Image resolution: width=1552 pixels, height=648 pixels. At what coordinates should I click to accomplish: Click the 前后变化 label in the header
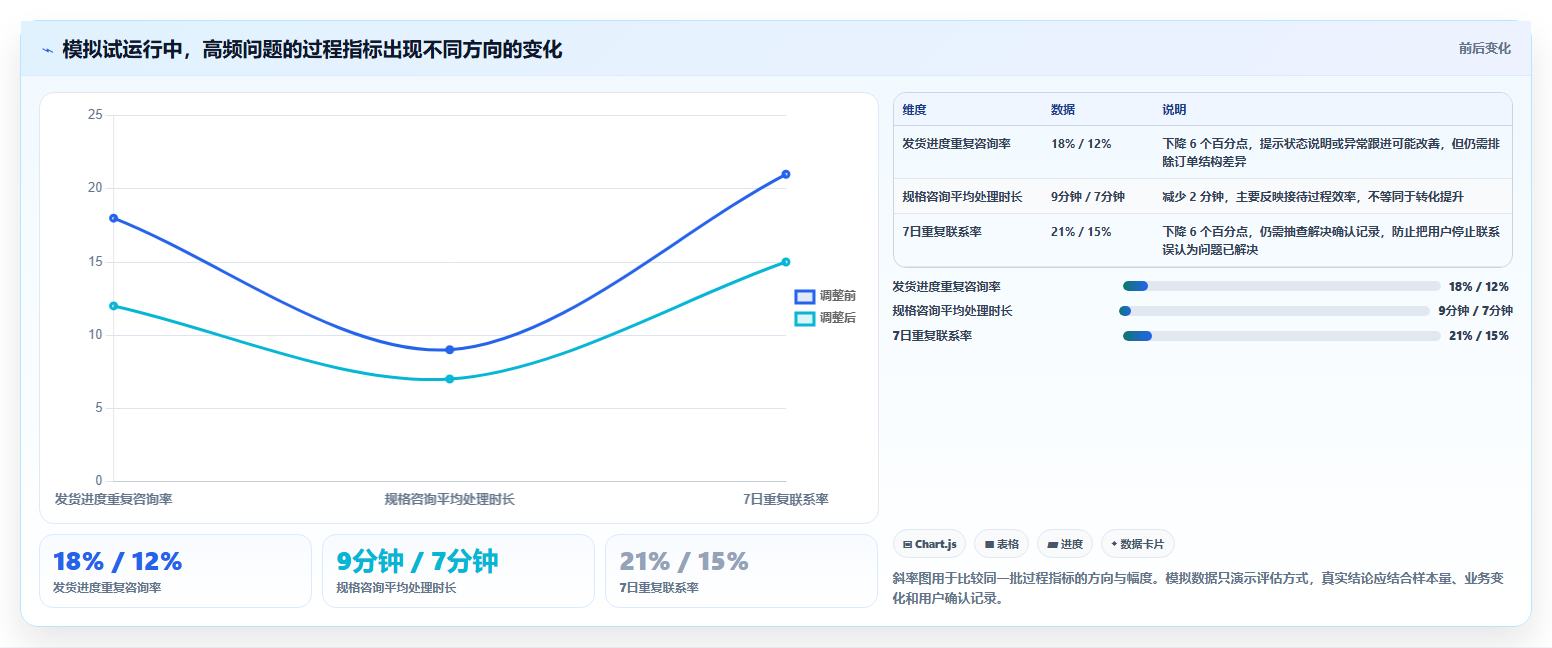pyautogui.click(x=1484, y=48)
